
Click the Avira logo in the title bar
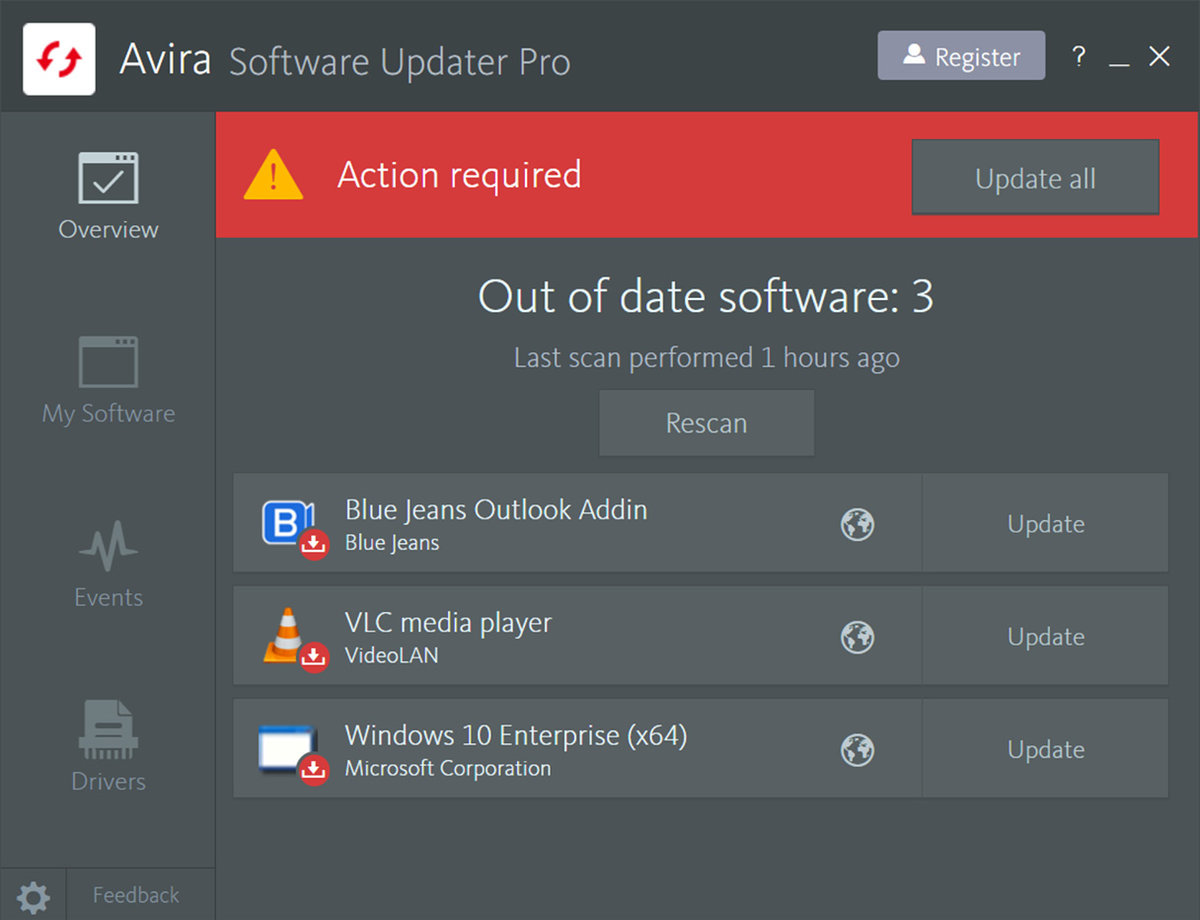tap(58, 56)
